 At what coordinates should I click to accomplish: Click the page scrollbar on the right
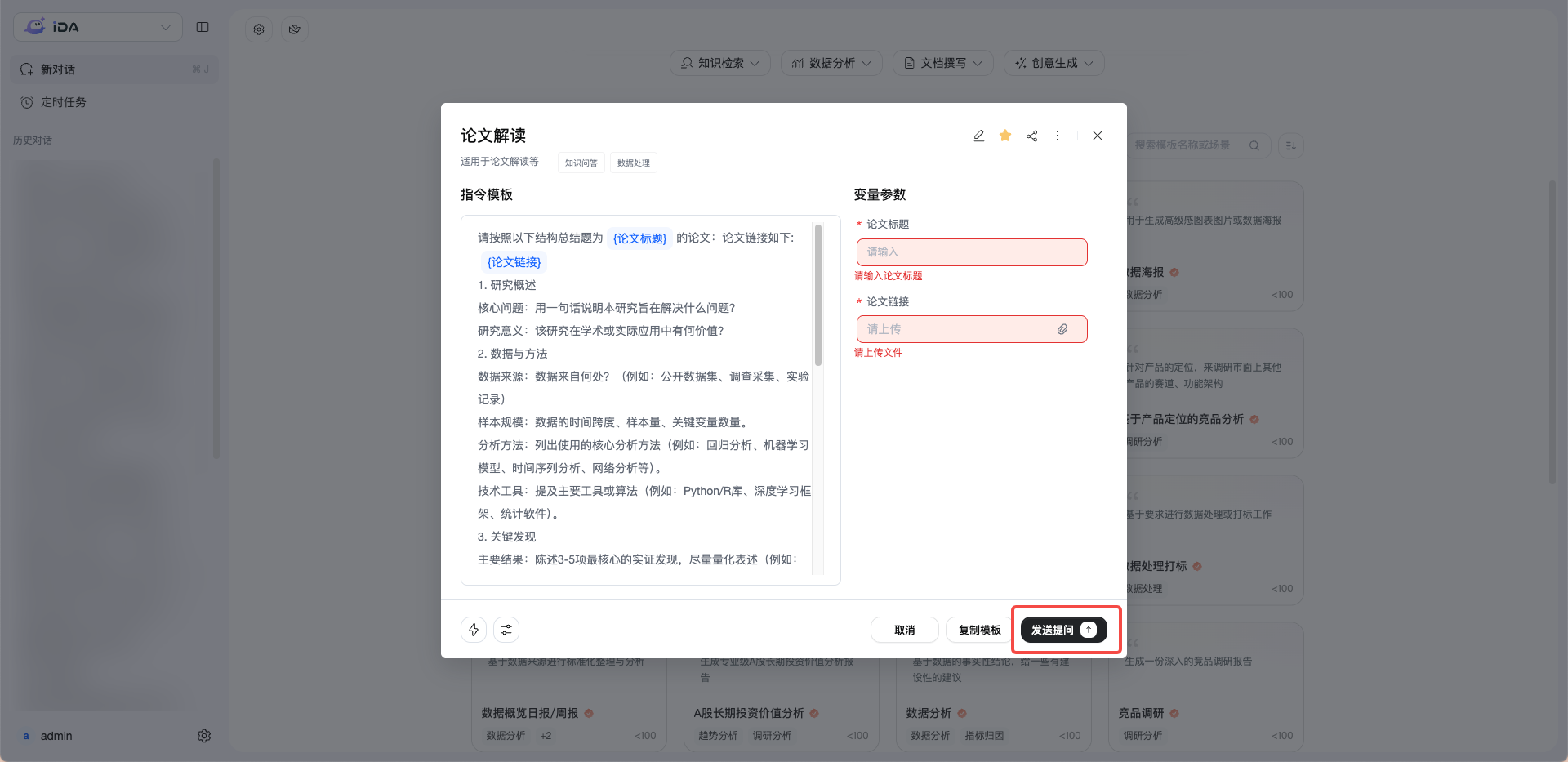coord(1552,332)
